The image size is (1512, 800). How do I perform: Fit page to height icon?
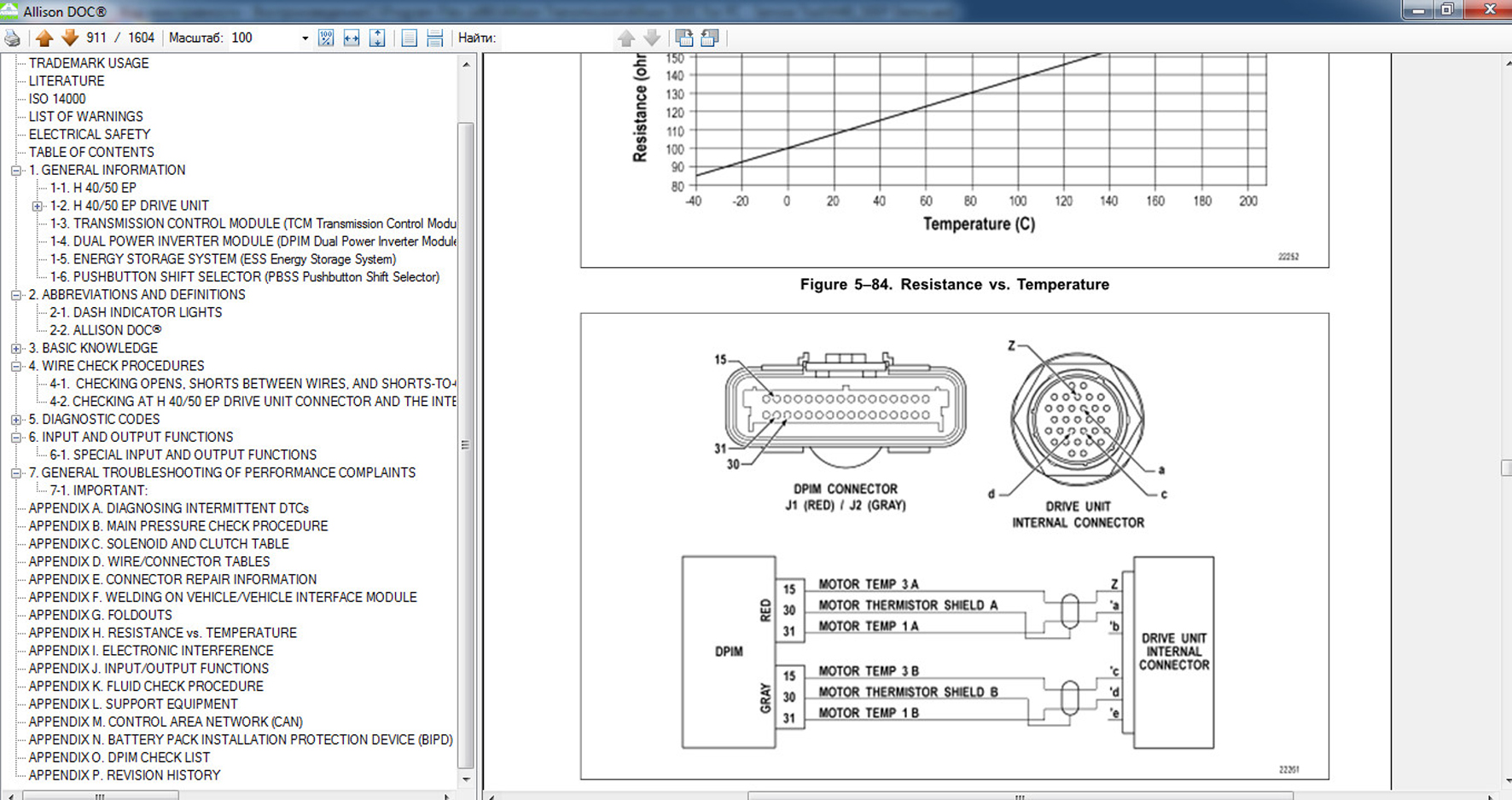tap(377, 38)
